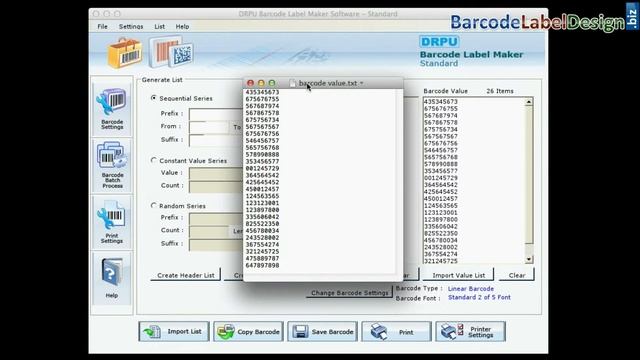Select Random Series radio button

point(154,206)
